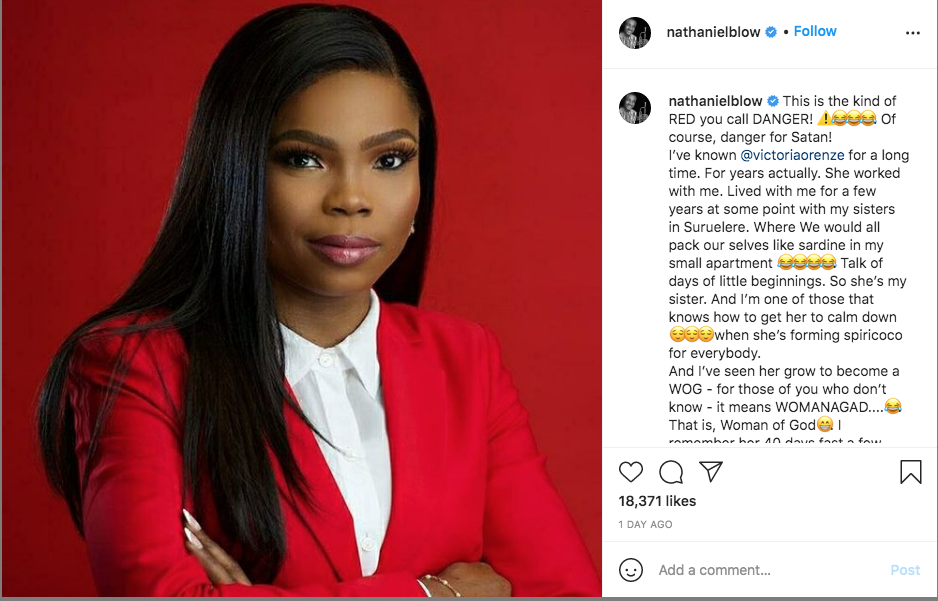Screen dimensions: 938x601
Task: Open the nathanielblow username in the header
Action: click(x=713, y=32)
